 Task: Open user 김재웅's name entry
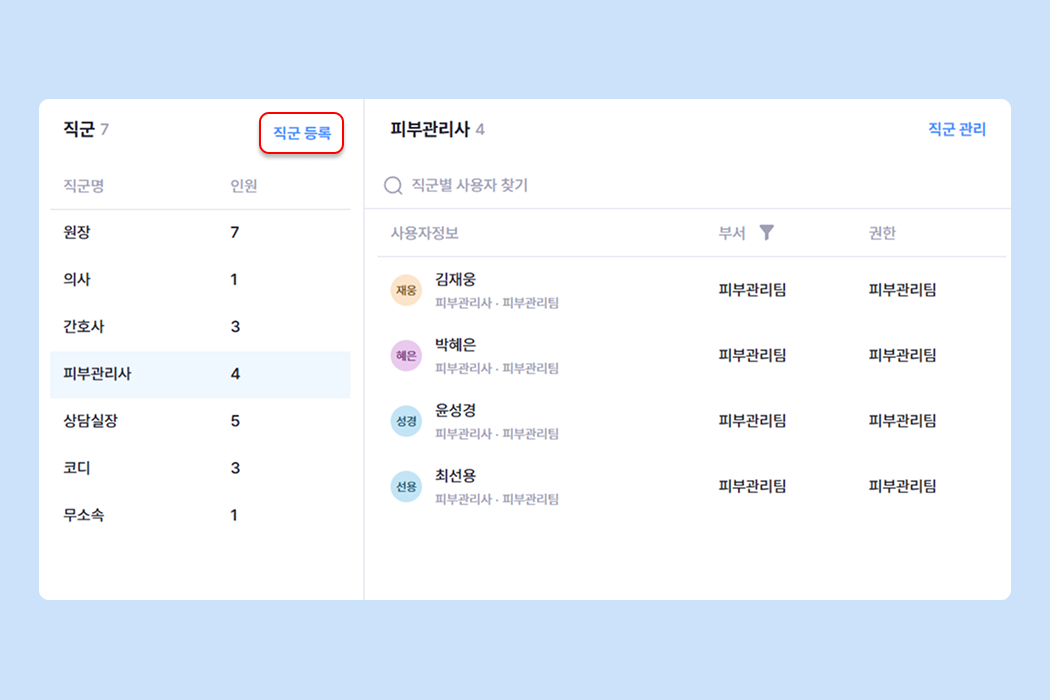coord(456,279)
